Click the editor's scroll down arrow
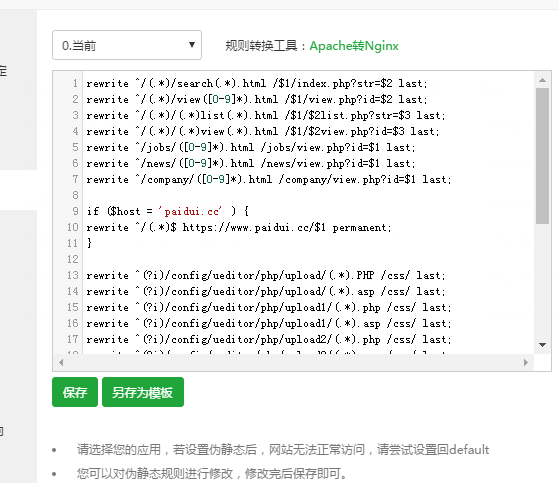559x483 pixels. (x=542, y=345)
